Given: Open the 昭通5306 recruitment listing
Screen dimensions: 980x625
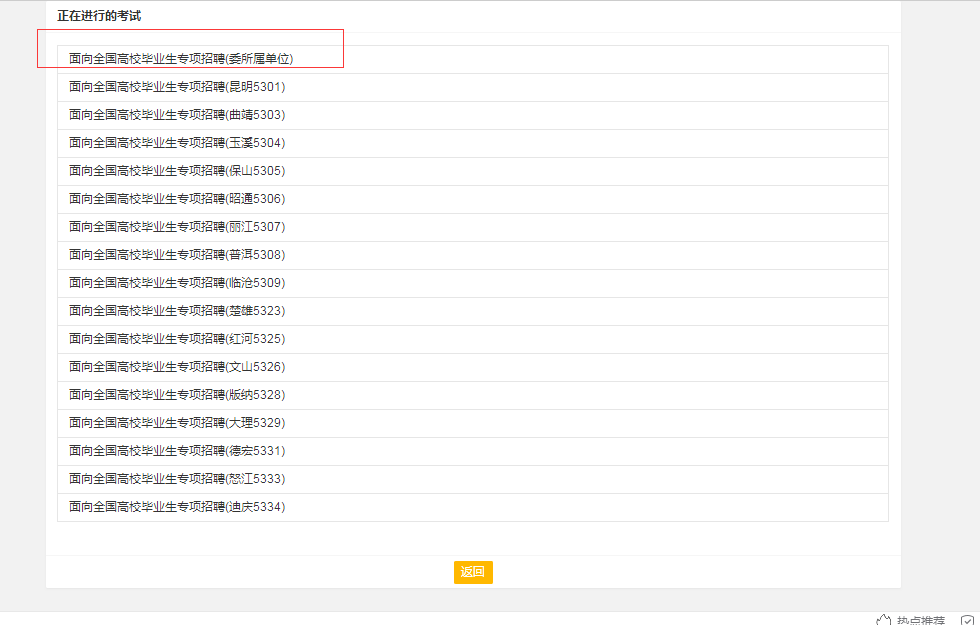Looking at the screenshot, I should tap(177, 199).
